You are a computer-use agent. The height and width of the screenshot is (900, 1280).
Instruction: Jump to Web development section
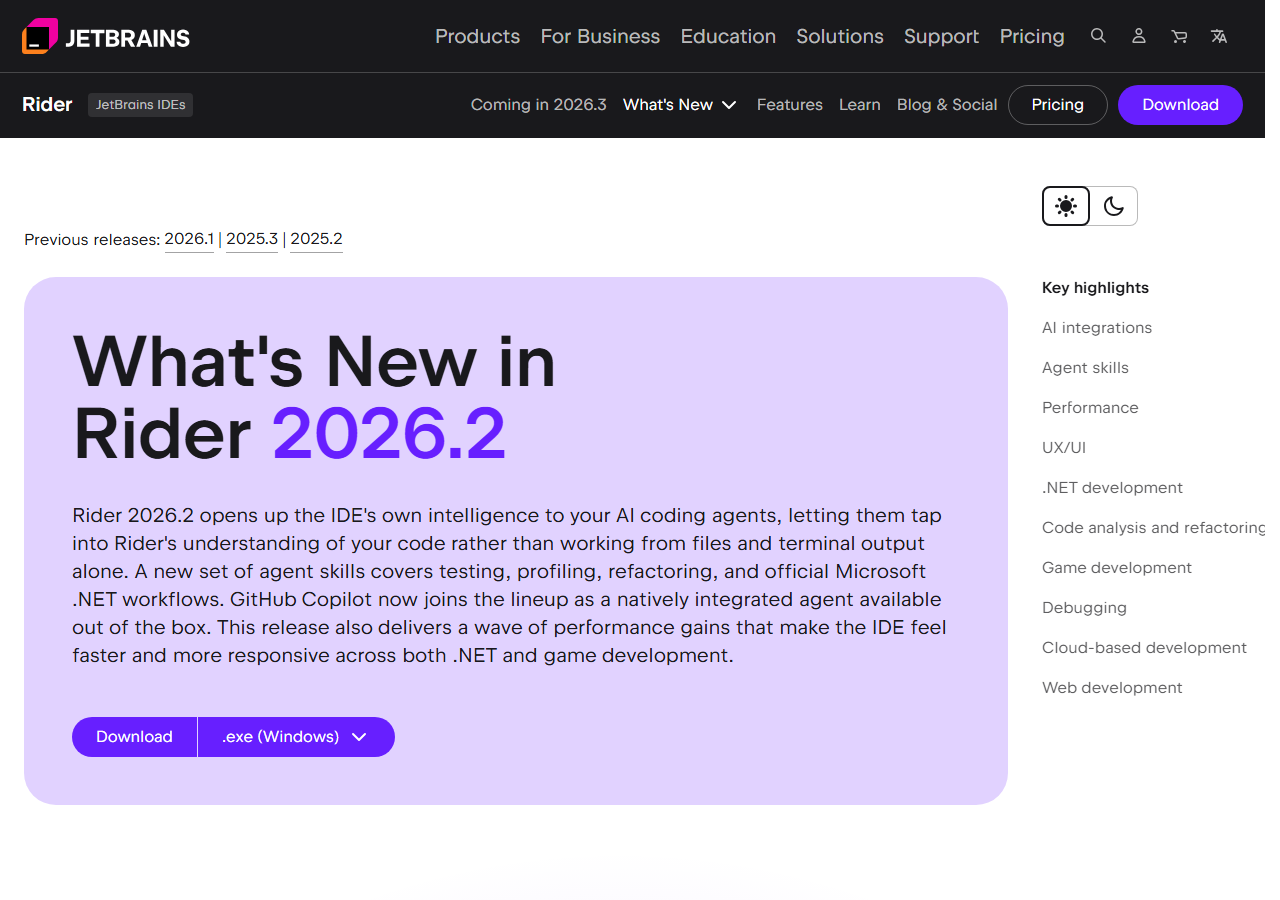click(x=1112, y=688)
